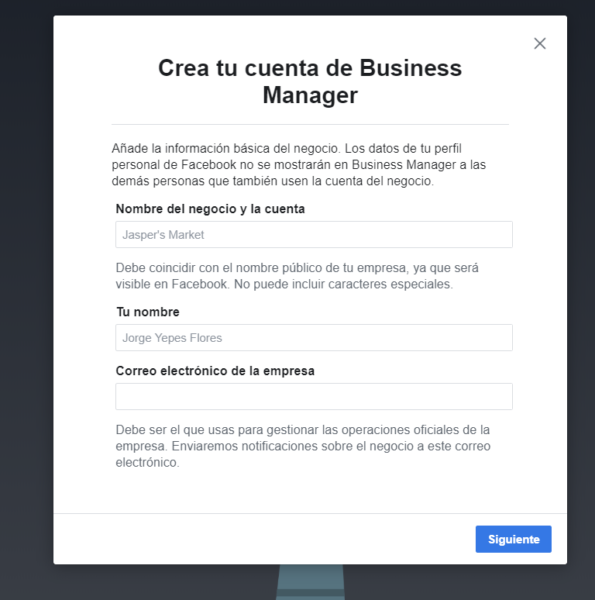595x600 pixels.
Task: Click the divider line under the heading
Action: (310, 124)
